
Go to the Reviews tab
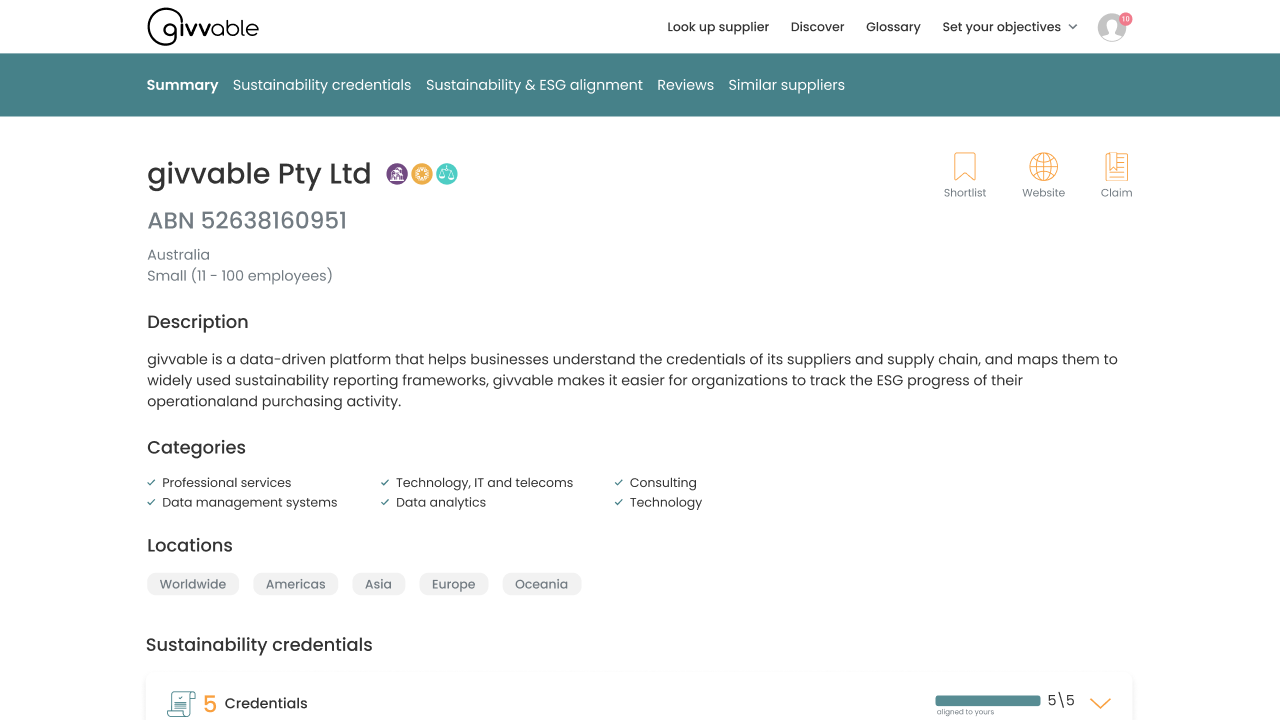pos(685,85)
